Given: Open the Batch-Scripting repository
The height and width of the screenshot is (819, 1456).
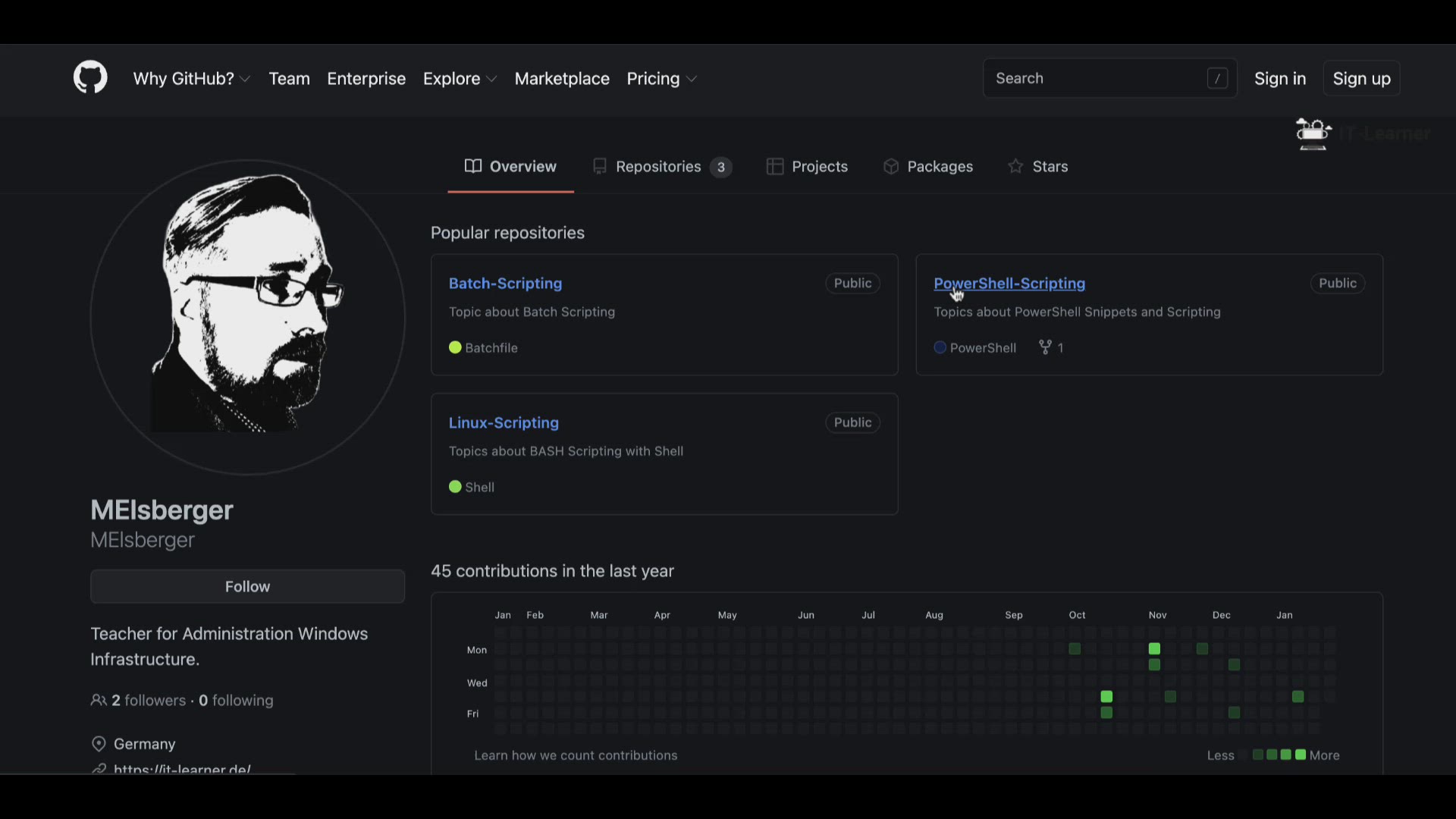Looking at the screenshot, I should click(505, 284).
